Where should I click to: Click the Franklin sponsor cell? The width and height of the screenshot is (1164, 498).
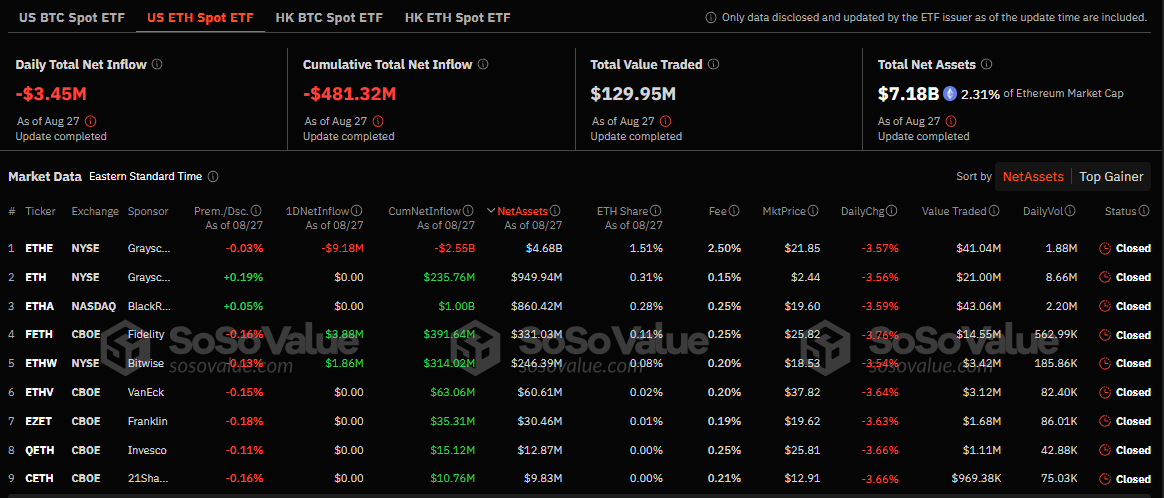pyautogui.click(x=148, y=421)
